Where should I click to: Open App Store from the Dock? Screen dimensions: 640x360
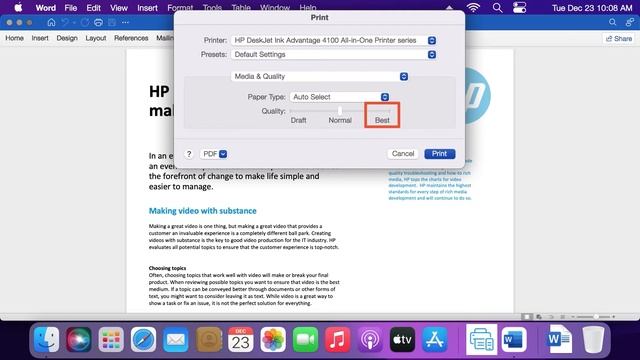tap(434, 339)
